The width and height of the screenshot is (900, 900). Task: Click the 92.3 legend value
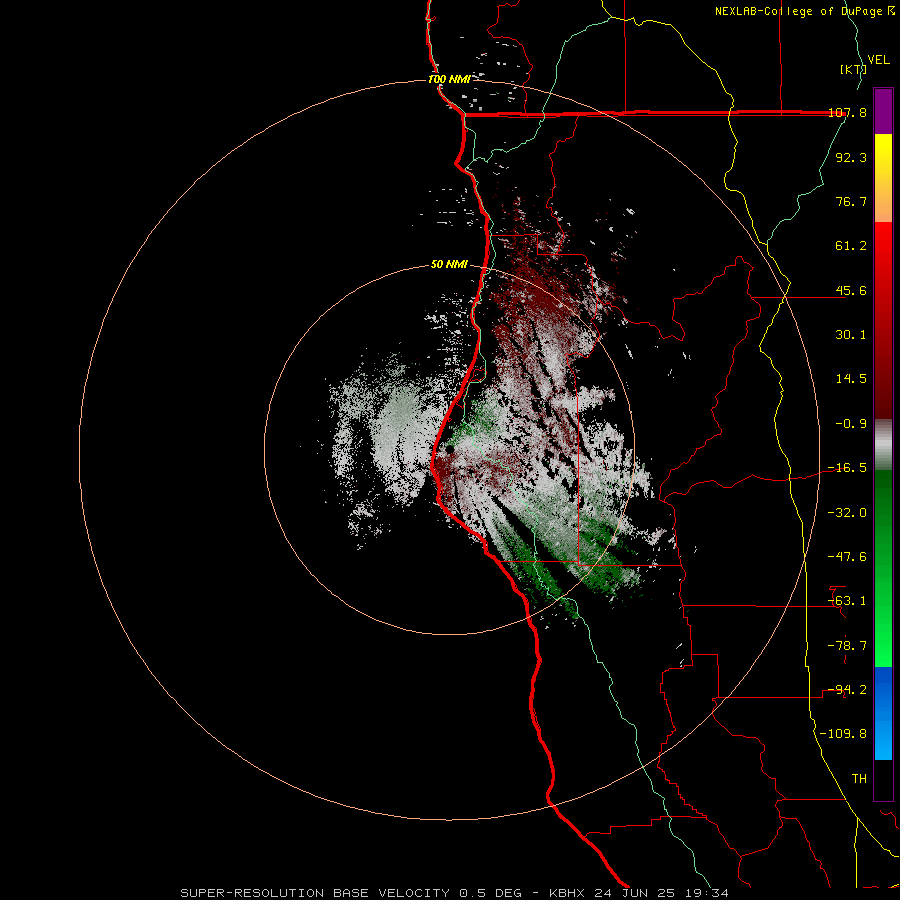coord(851,157)
